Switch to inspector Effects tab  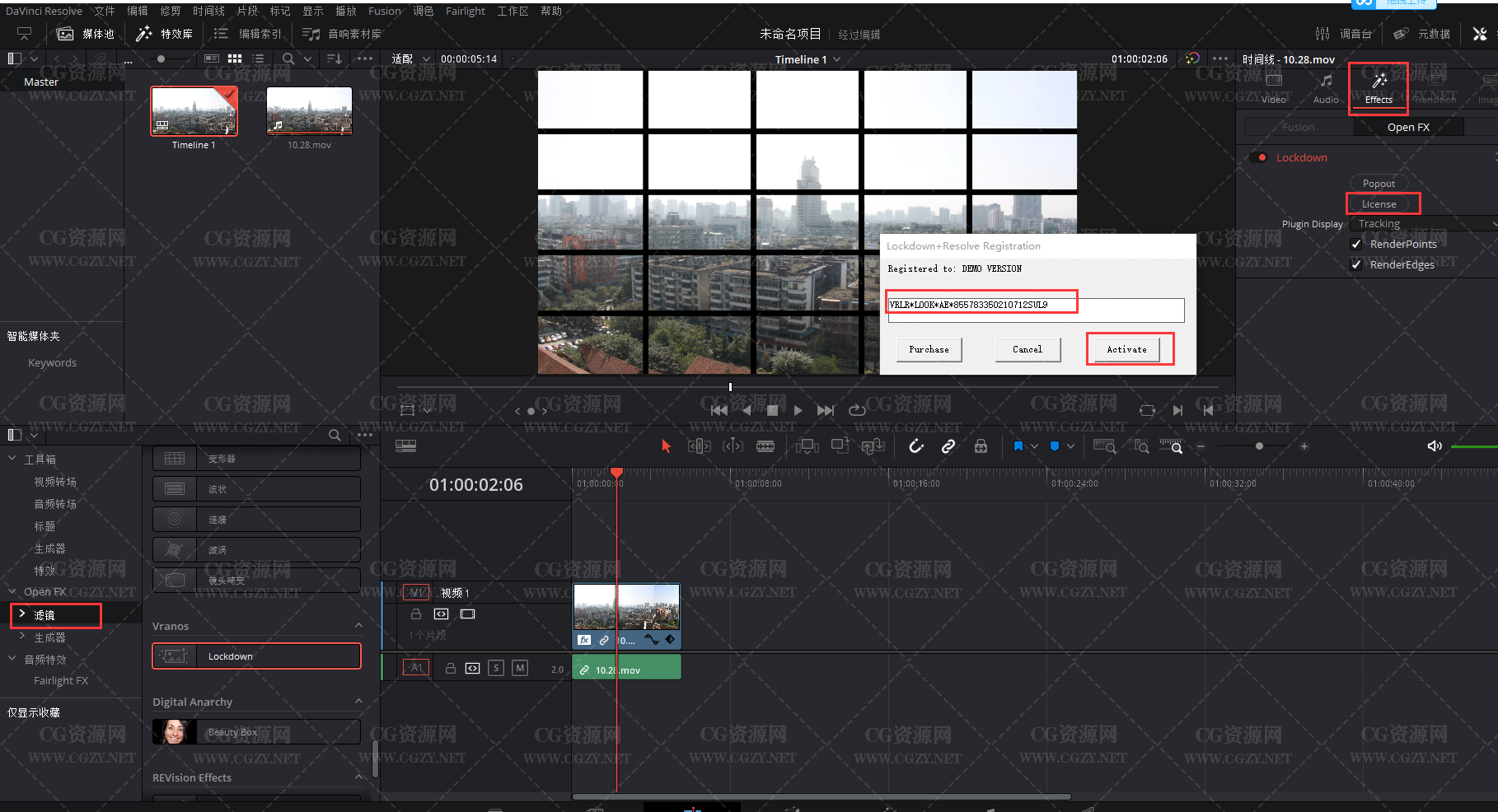click(1379, 88)
